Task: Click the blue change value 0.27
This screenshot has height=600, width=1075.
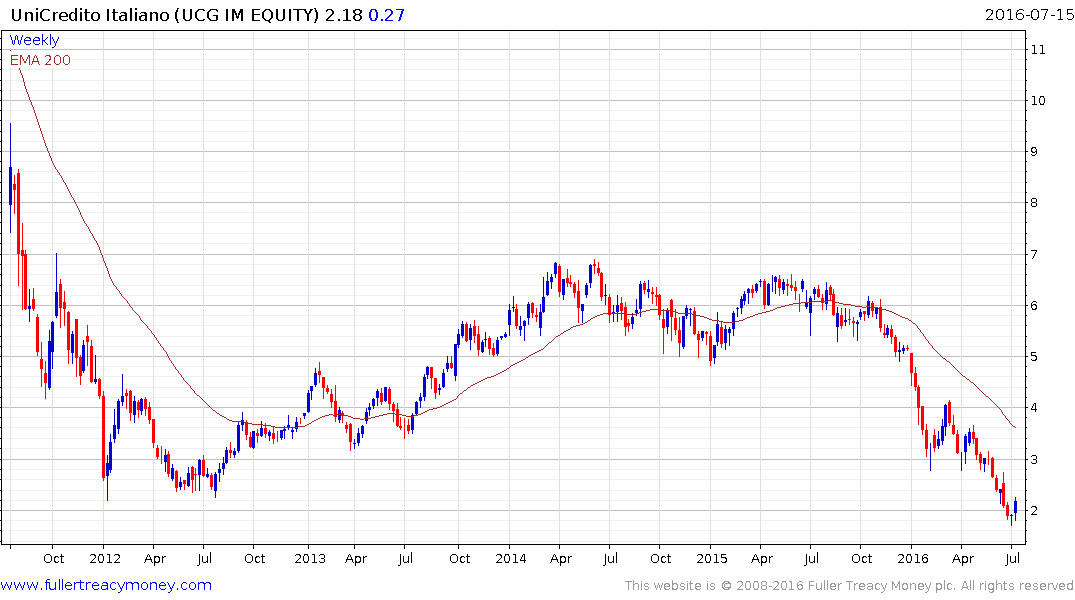Action: click(387, 14)
